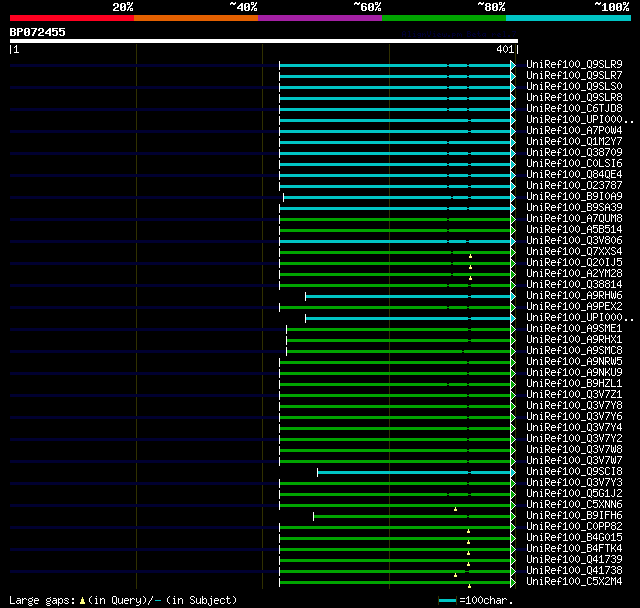Open the UniRef100_Q9SLR7 hit label
The height and width of the screenshot is (608, 640).
(x=574, y=75)
